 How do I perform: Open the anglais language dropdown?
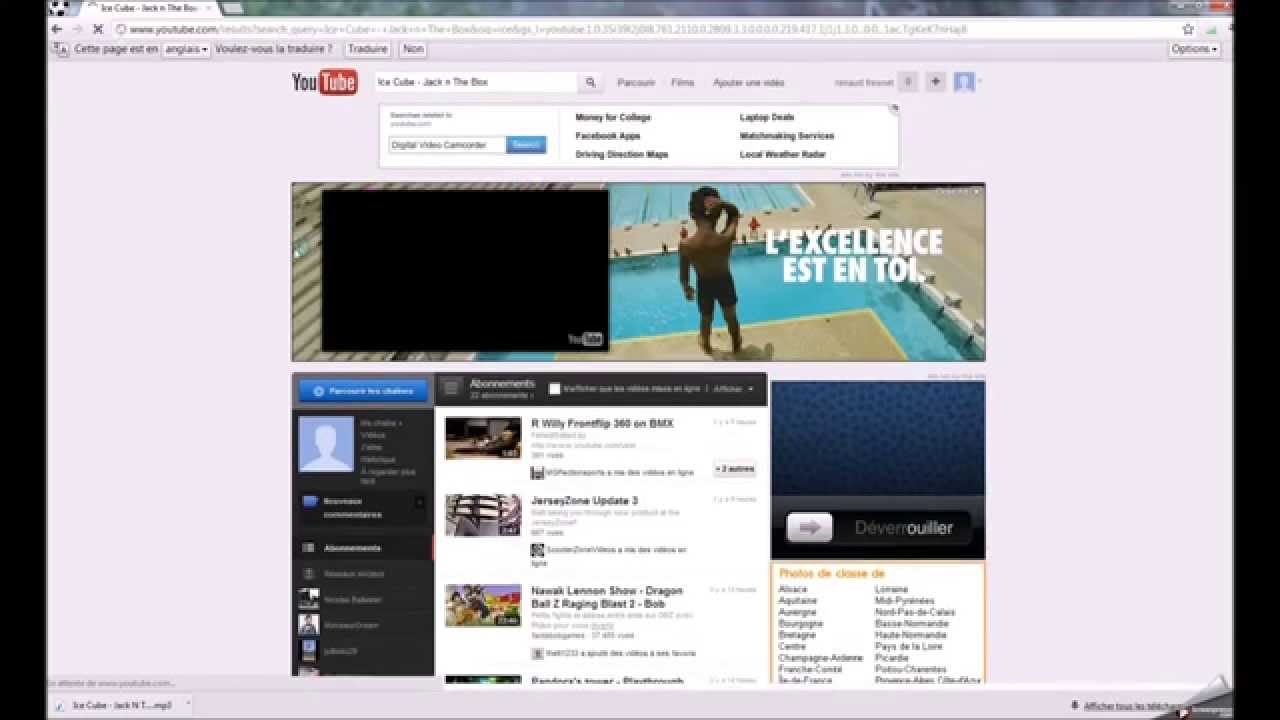pyautogui.click(x=186, y=49)
